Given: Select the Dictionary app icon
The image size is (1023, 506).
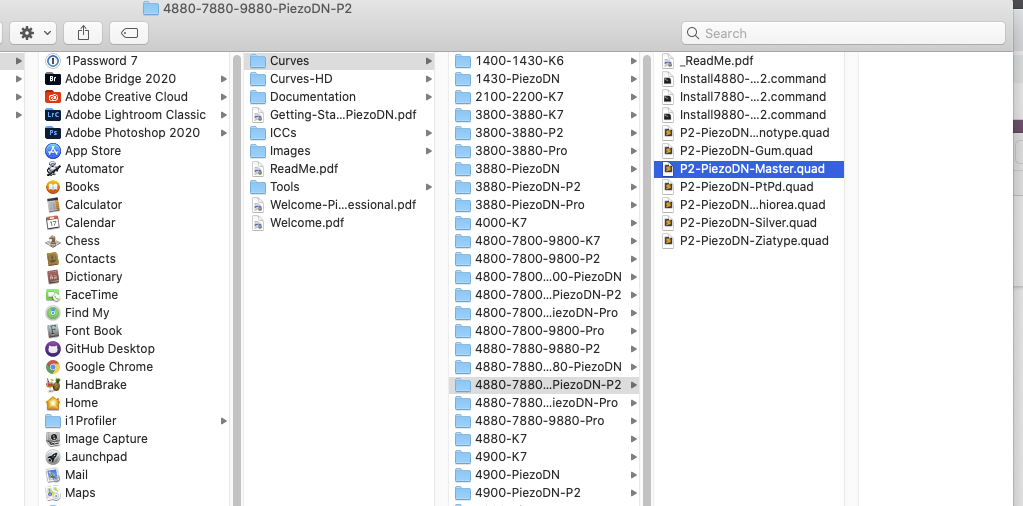Looking at the screenshot, I should pyautogui.click(x=53, y=276).
